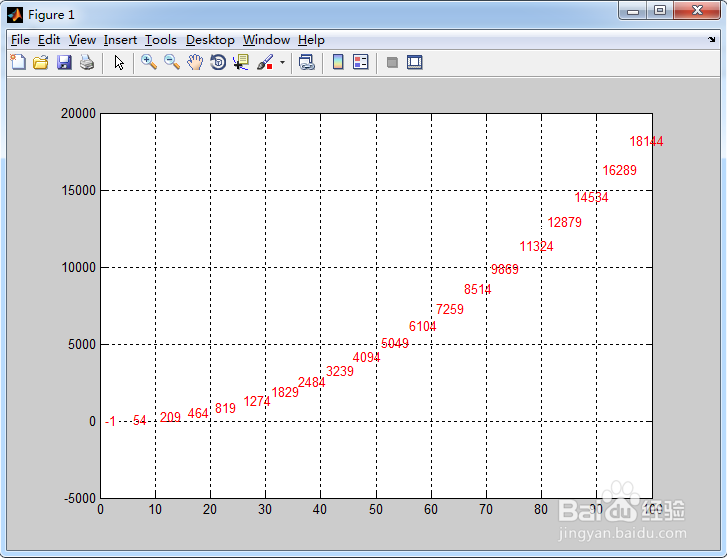Open a file with the folder icon
This screenshot has width=727, height=558.
(41, 62)
